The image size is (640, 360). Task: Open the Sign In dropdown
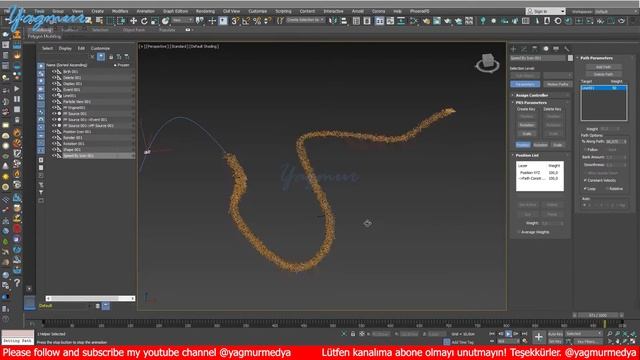[x=546, y=11]
